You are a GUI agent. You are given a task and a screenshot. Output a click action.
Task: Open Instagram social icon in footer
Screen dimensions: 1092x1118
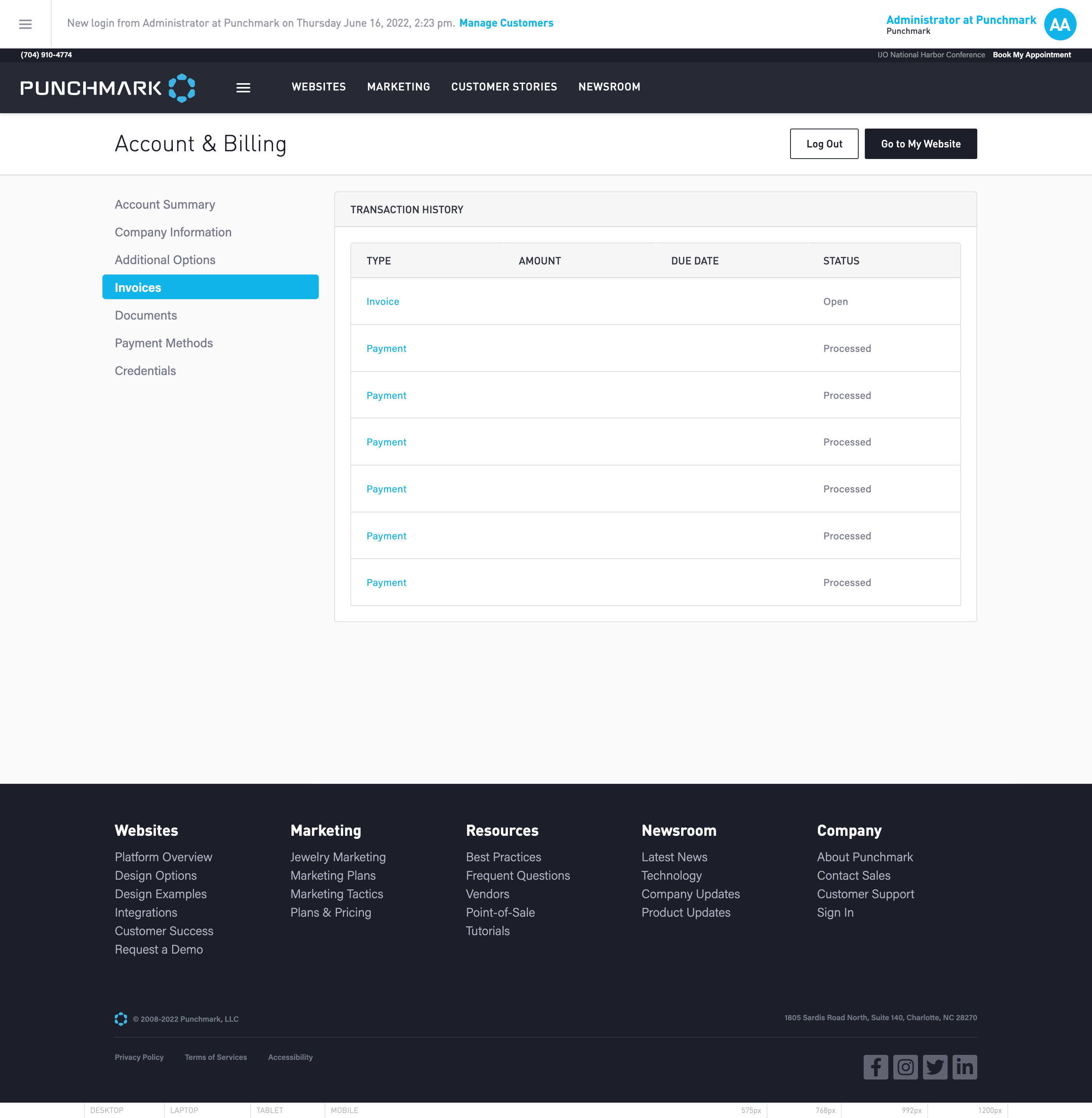click(x=905, y=1067)
